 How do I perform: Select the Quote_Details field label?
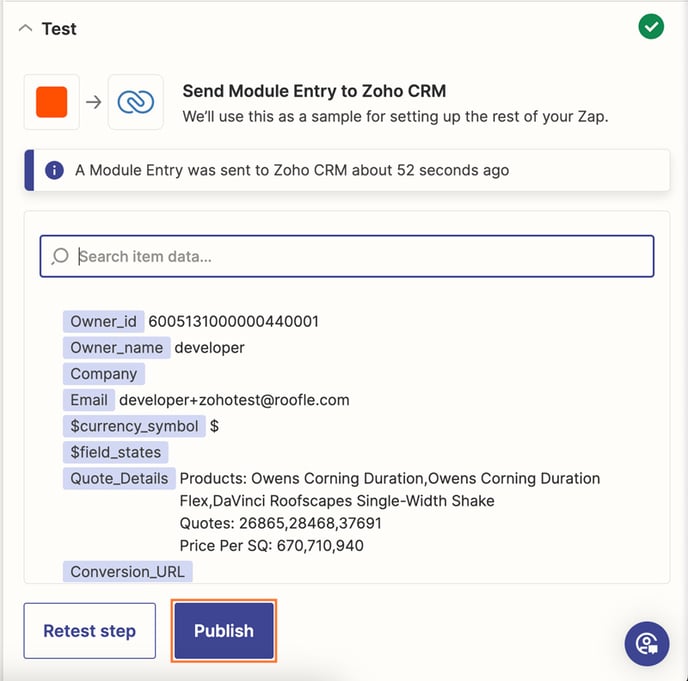(119, 479)
